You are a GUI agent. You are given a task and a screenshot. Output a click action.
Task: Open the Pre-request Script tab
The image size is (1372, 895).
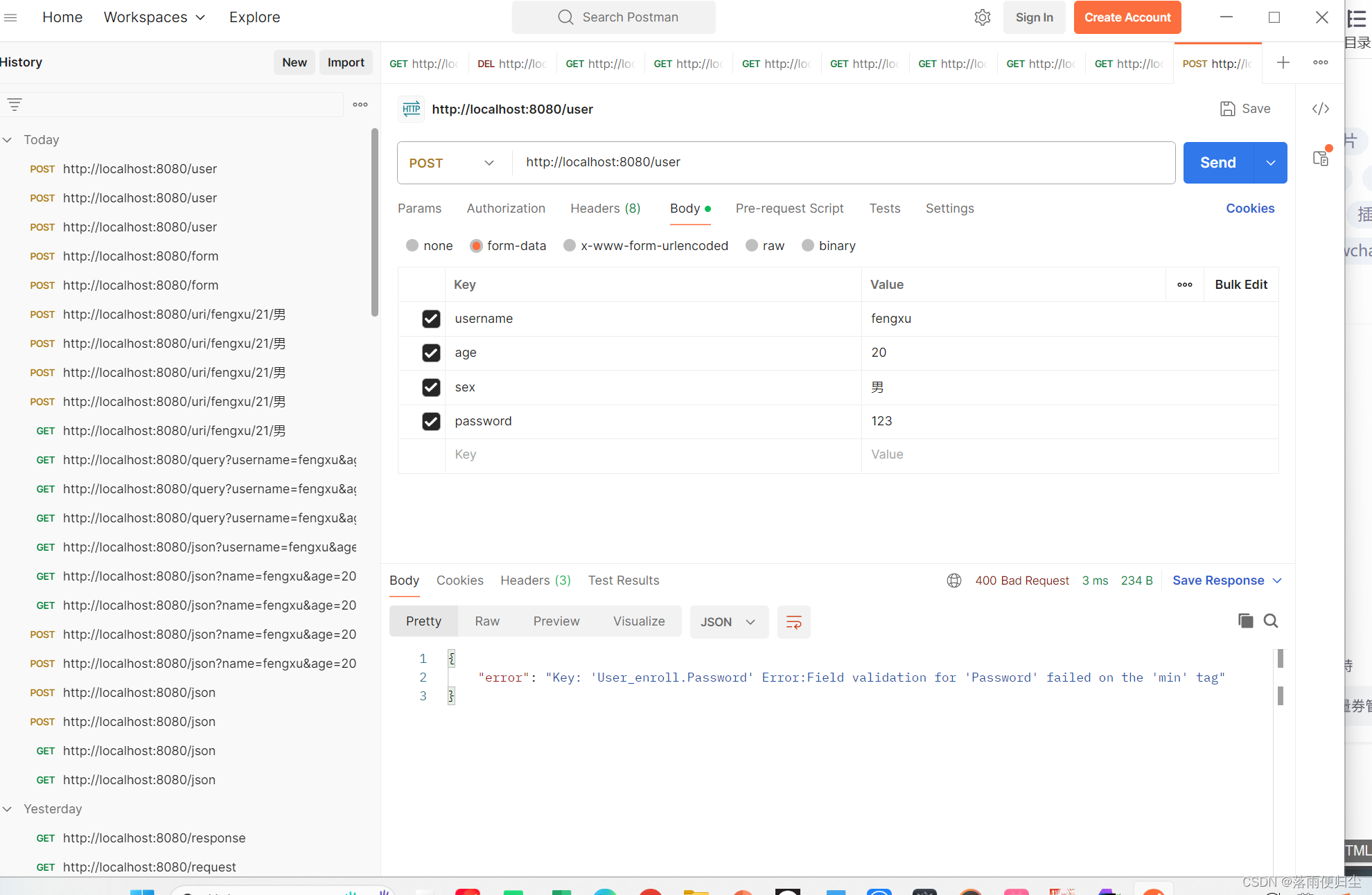tap(789, 209)
